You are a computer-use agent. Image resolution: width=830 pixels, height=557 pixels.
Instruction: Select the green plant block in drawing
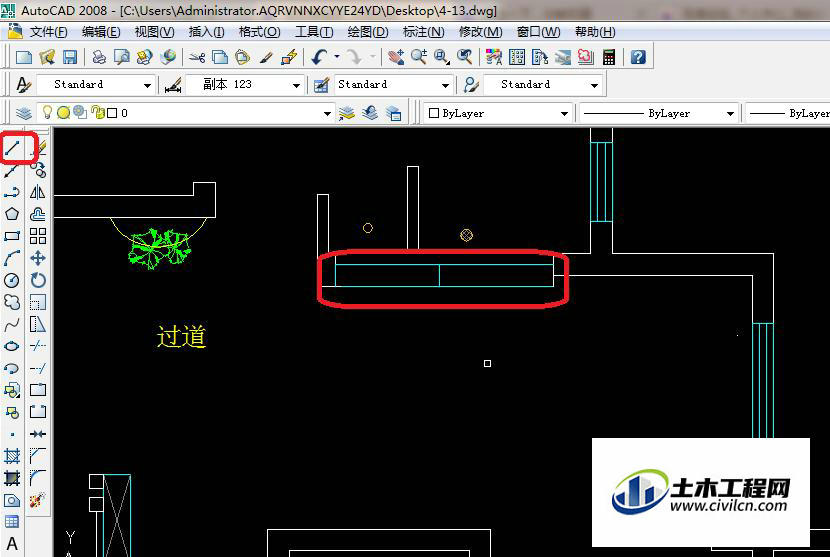point(159,248)
